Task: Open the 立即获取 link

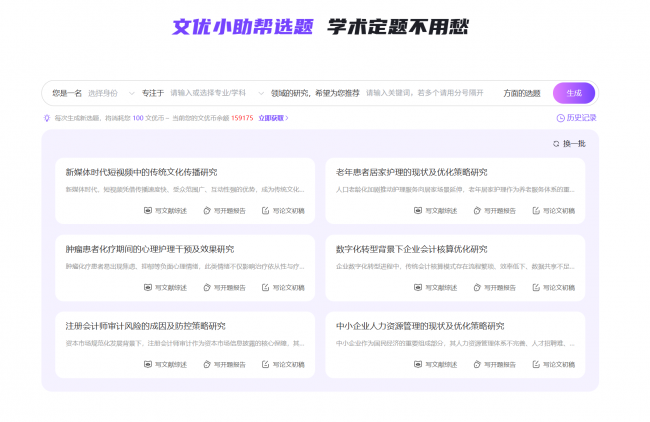Action: click(273, 118)
